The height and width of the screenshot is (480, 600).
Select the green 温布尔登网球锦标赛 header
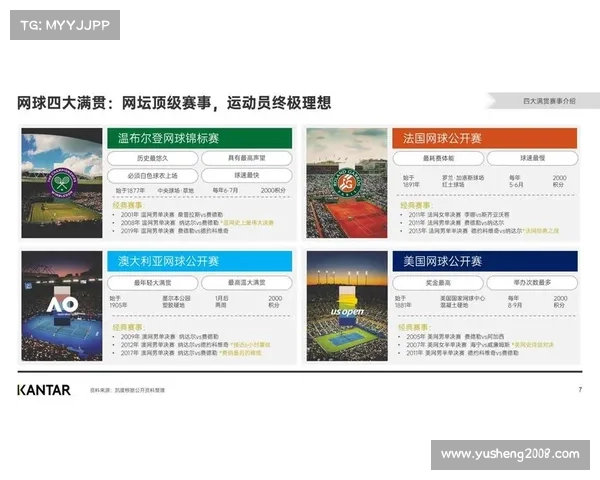pyautogui.click(x=199, y=138)
